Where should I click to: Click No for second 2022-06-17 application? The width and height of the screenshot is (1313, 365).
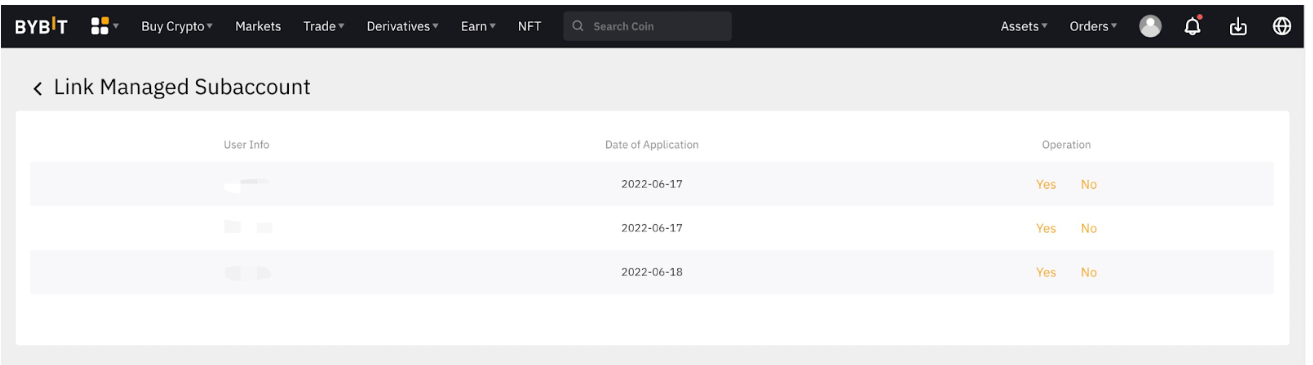click(1089, 229)
